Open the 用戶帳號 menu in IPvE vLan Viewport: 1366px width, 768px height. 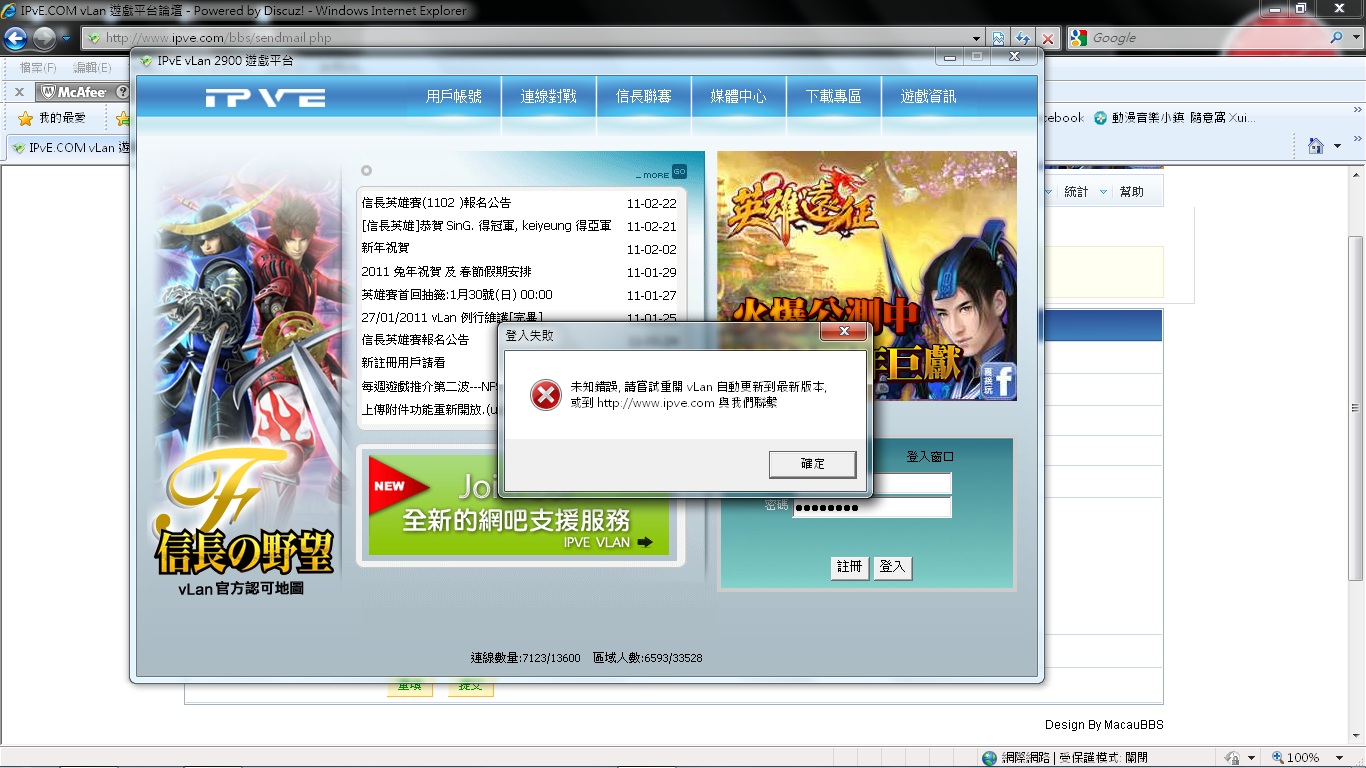pyautogui.click(x=454, y=97)
